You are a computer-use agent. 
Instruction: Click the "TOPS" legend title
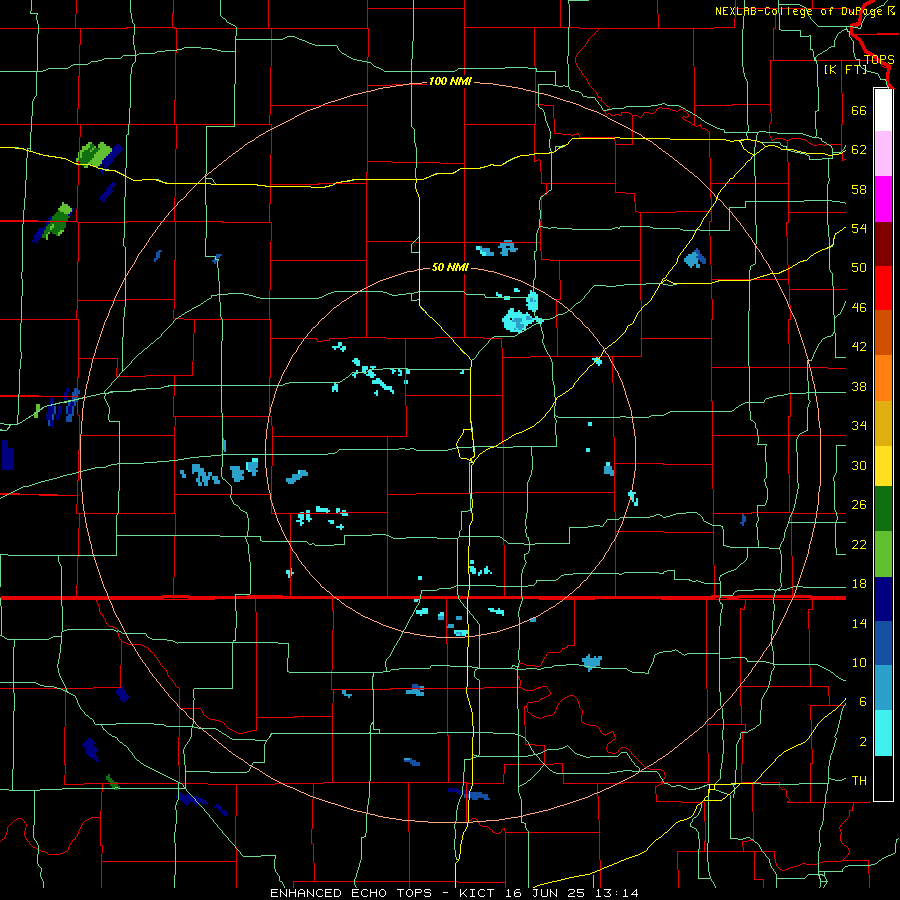pyautogui.click(x=879, y=59)
